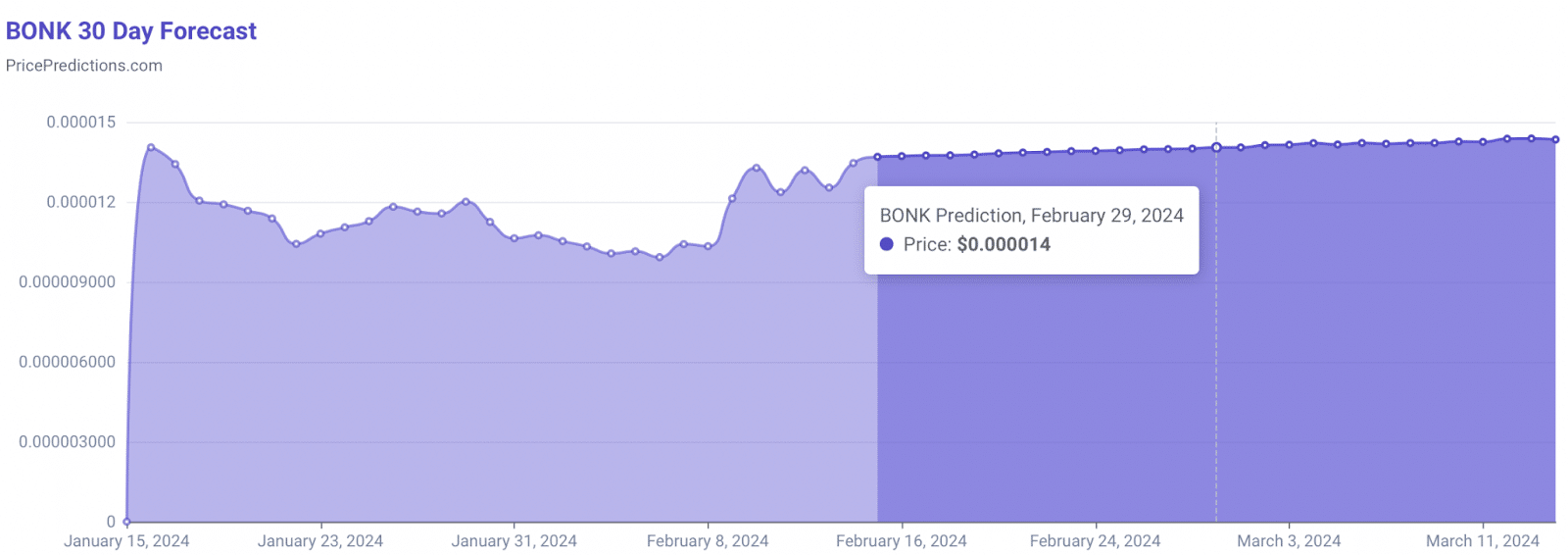Click the 0.000015 y-axis label

(x=81, y=123)
